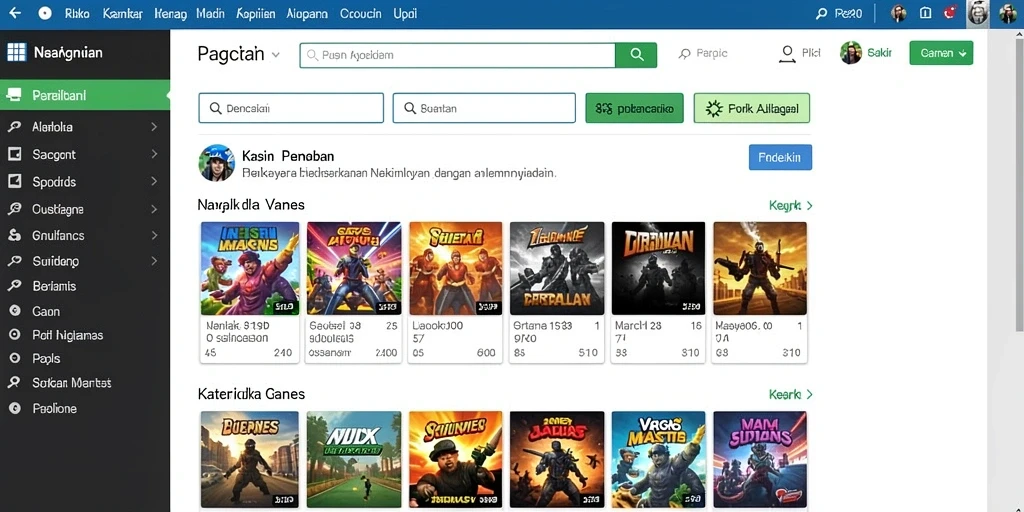This screenshot has height=512, width=1024.
Task: Click the Spodrds sidebar icon
Action: coord(14,182)
